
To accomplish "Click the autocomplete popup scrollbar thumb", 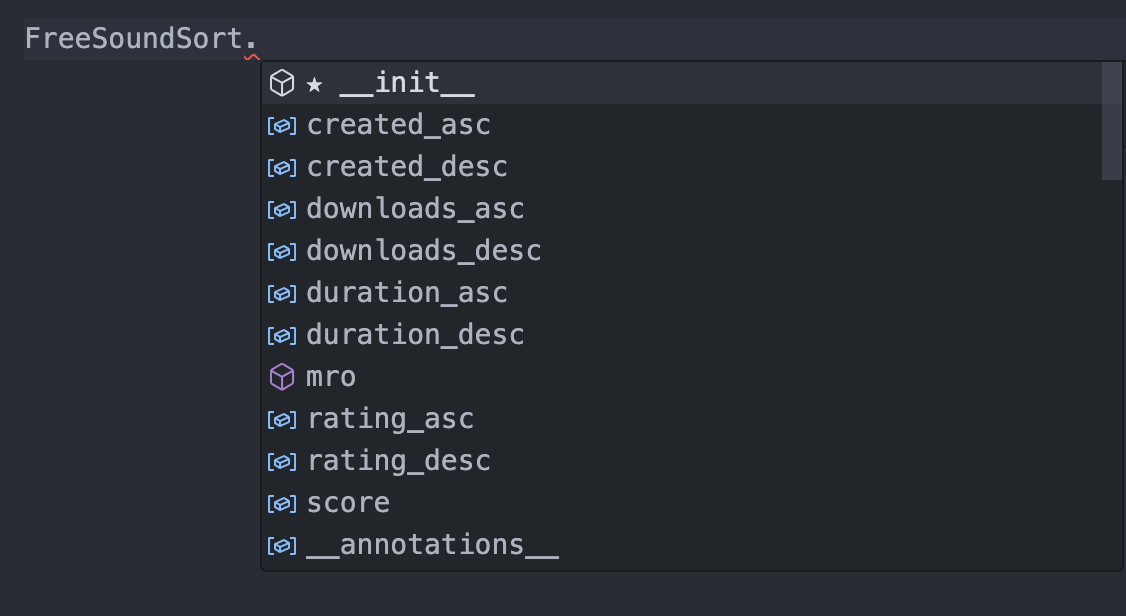I will pyautogui.click(x=1111, y=121).
